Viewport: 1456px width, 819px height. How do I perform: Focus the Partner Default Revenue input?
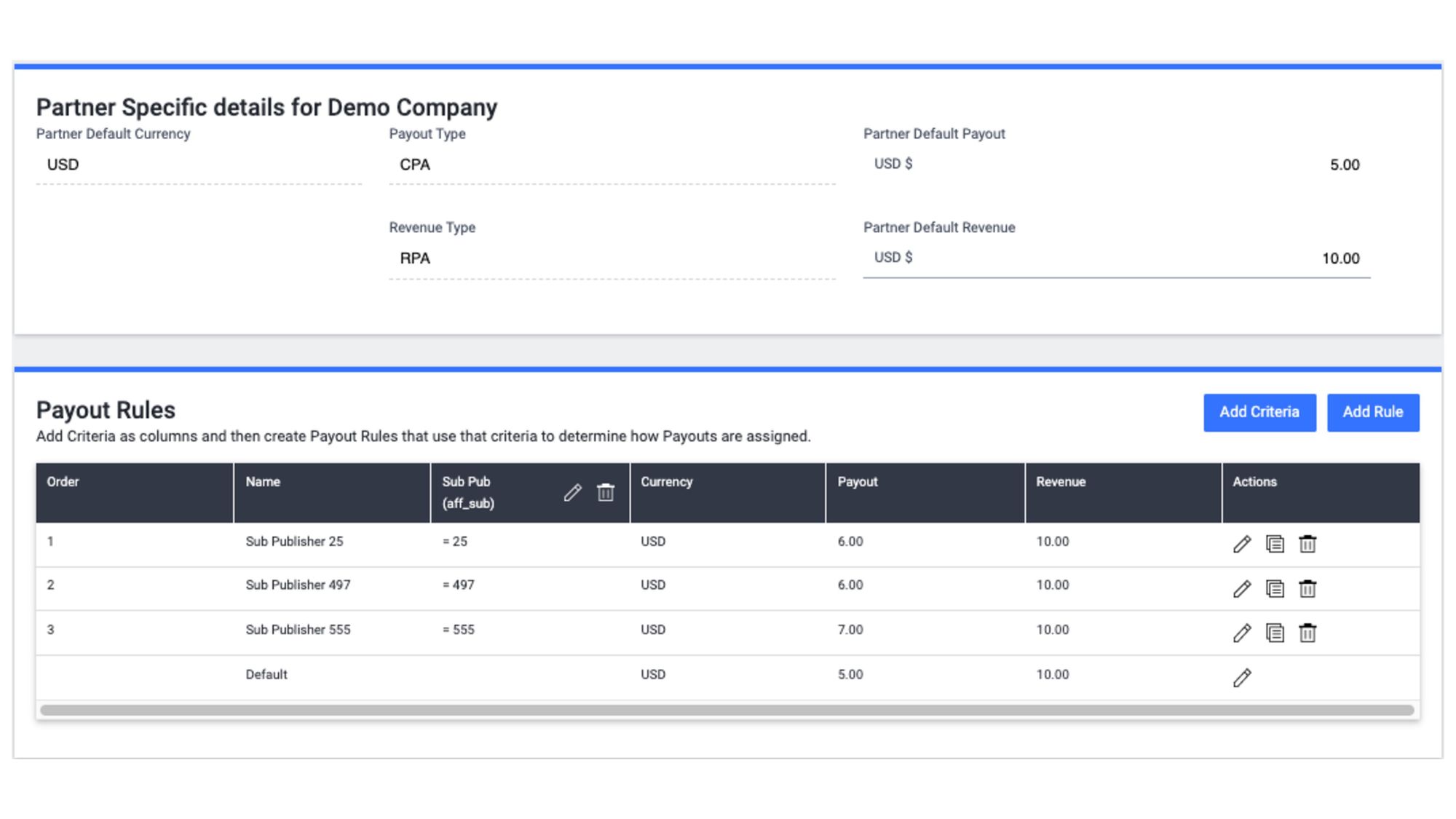coord(1117,258)
